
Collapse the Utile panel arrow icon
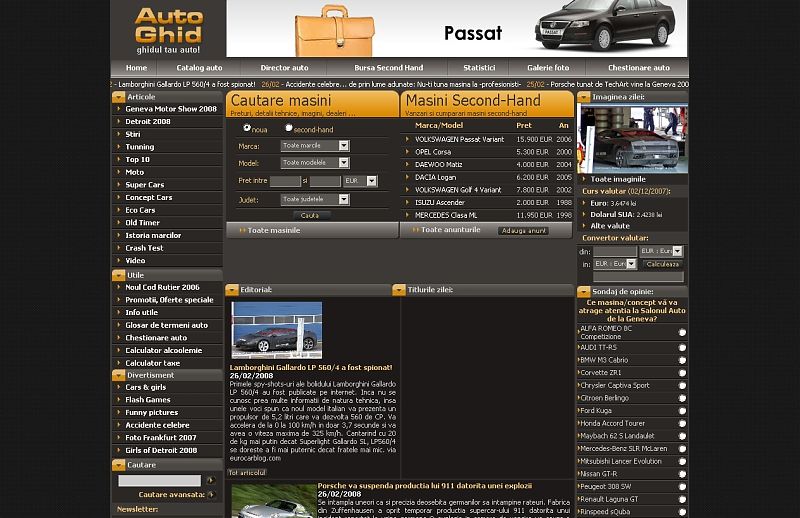pyautogui.click(x=118, y=275)
